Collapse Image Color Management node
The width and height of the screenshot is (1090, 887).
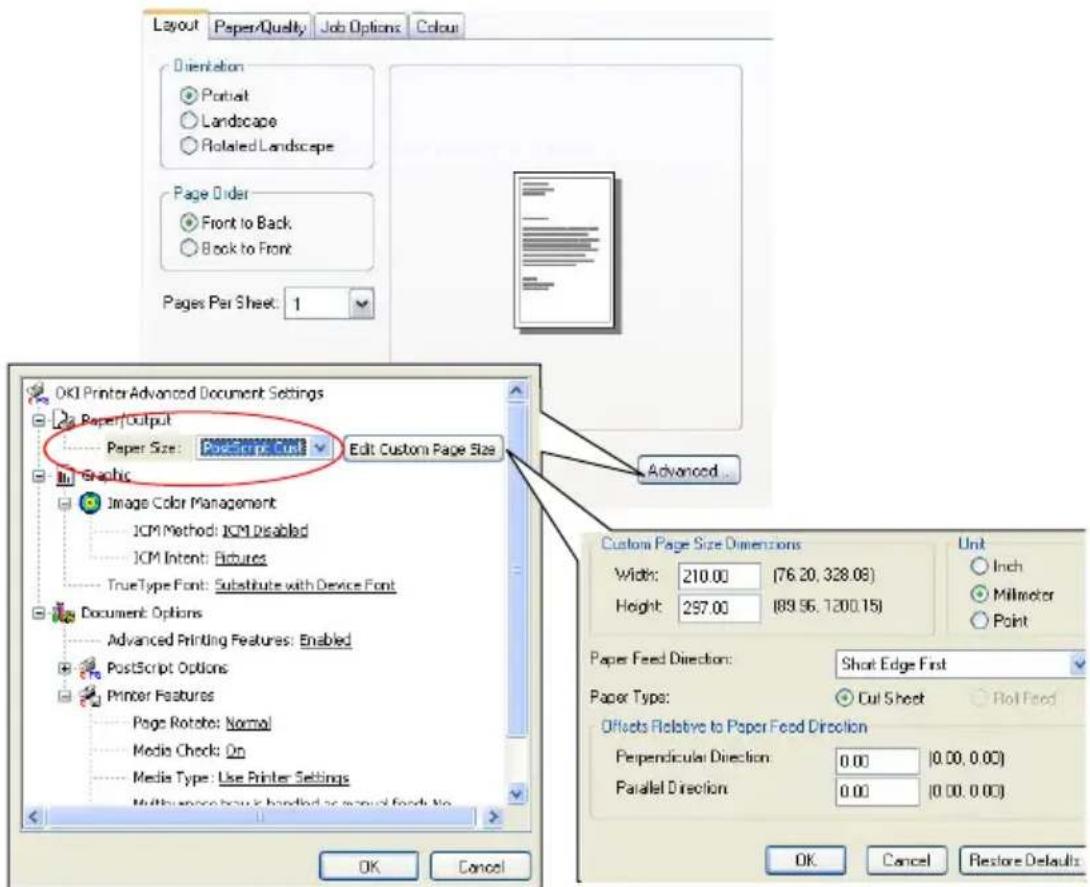(65, 503)
